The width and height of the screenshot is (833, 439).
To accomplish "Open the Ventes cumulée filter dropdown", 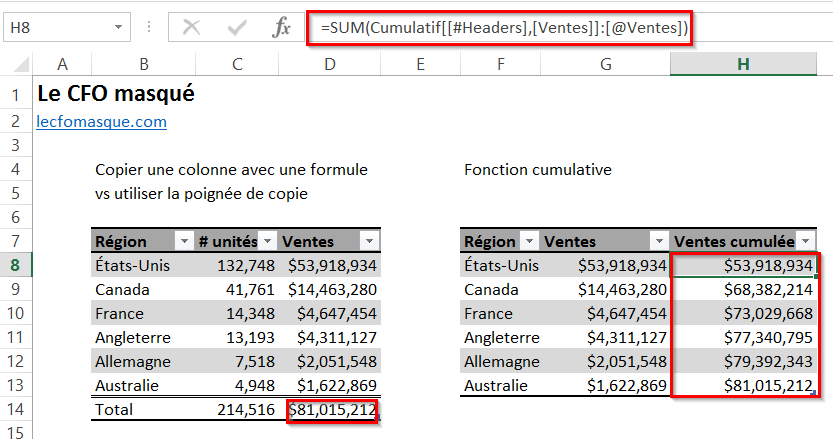I will coord(806,241).
